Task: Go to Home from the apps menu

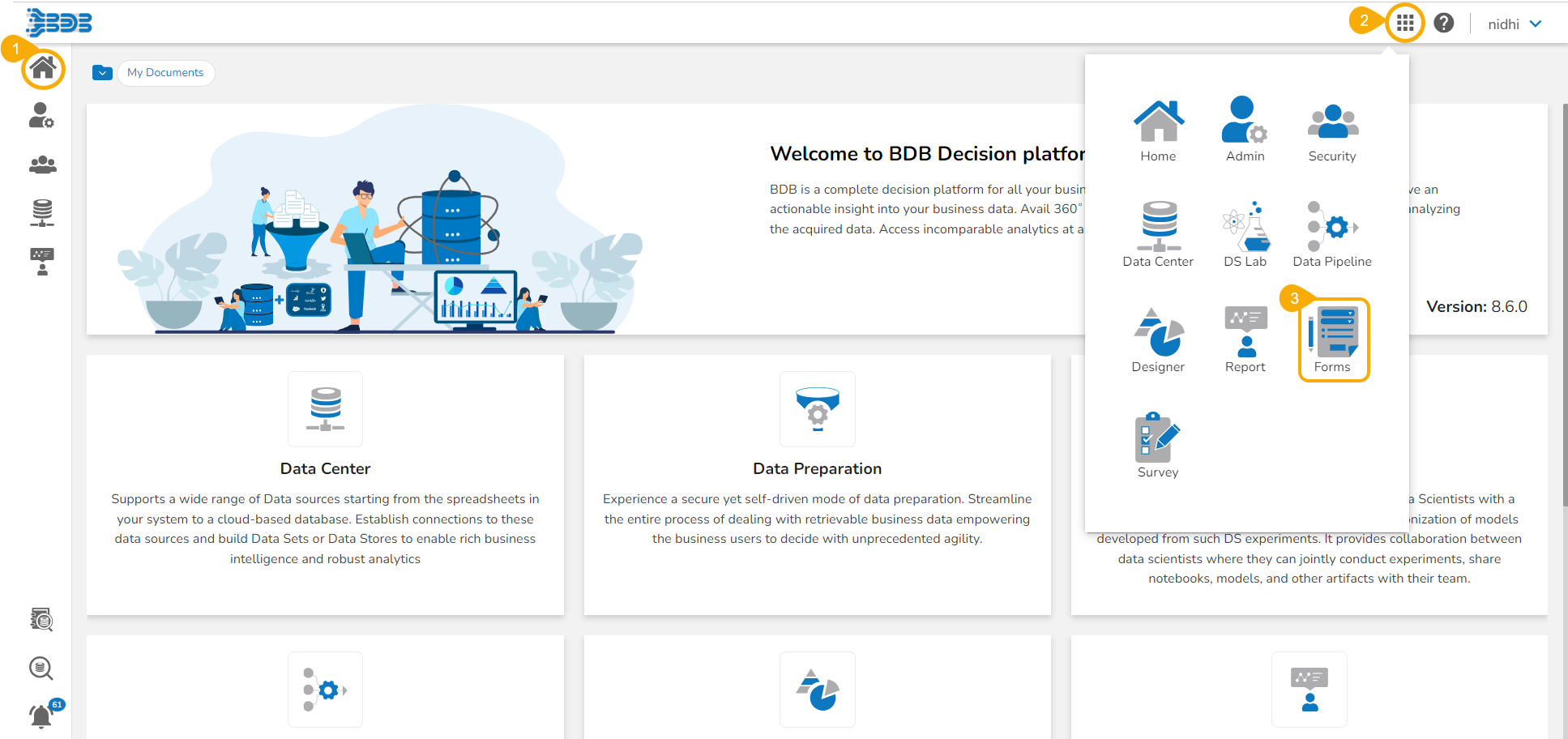Action: tap(1157, 130)
